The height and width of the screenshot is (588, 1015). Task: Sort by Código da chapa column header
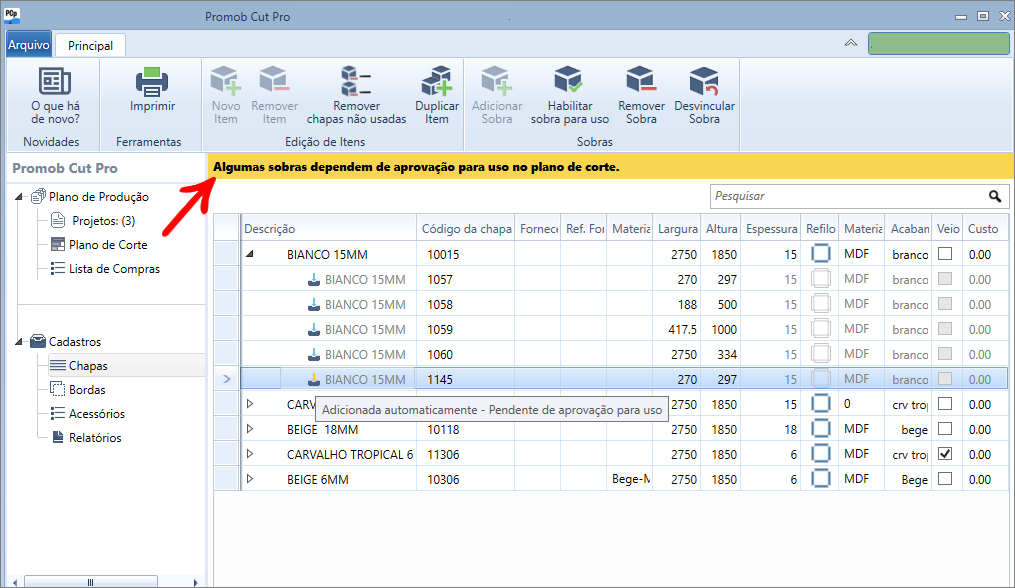click(466, 229)
